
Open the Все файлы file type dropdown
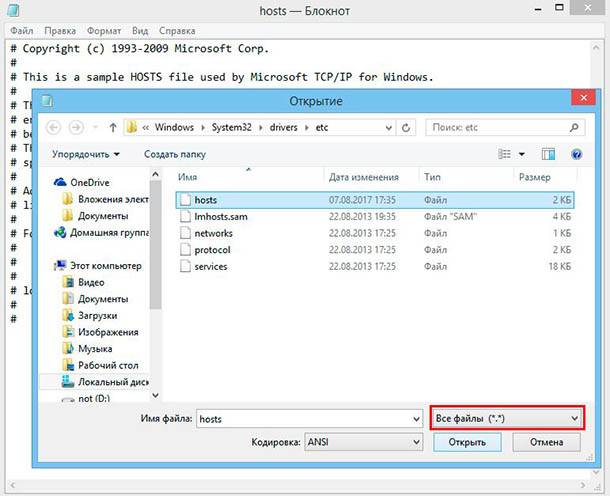click(x=507, y=419)
